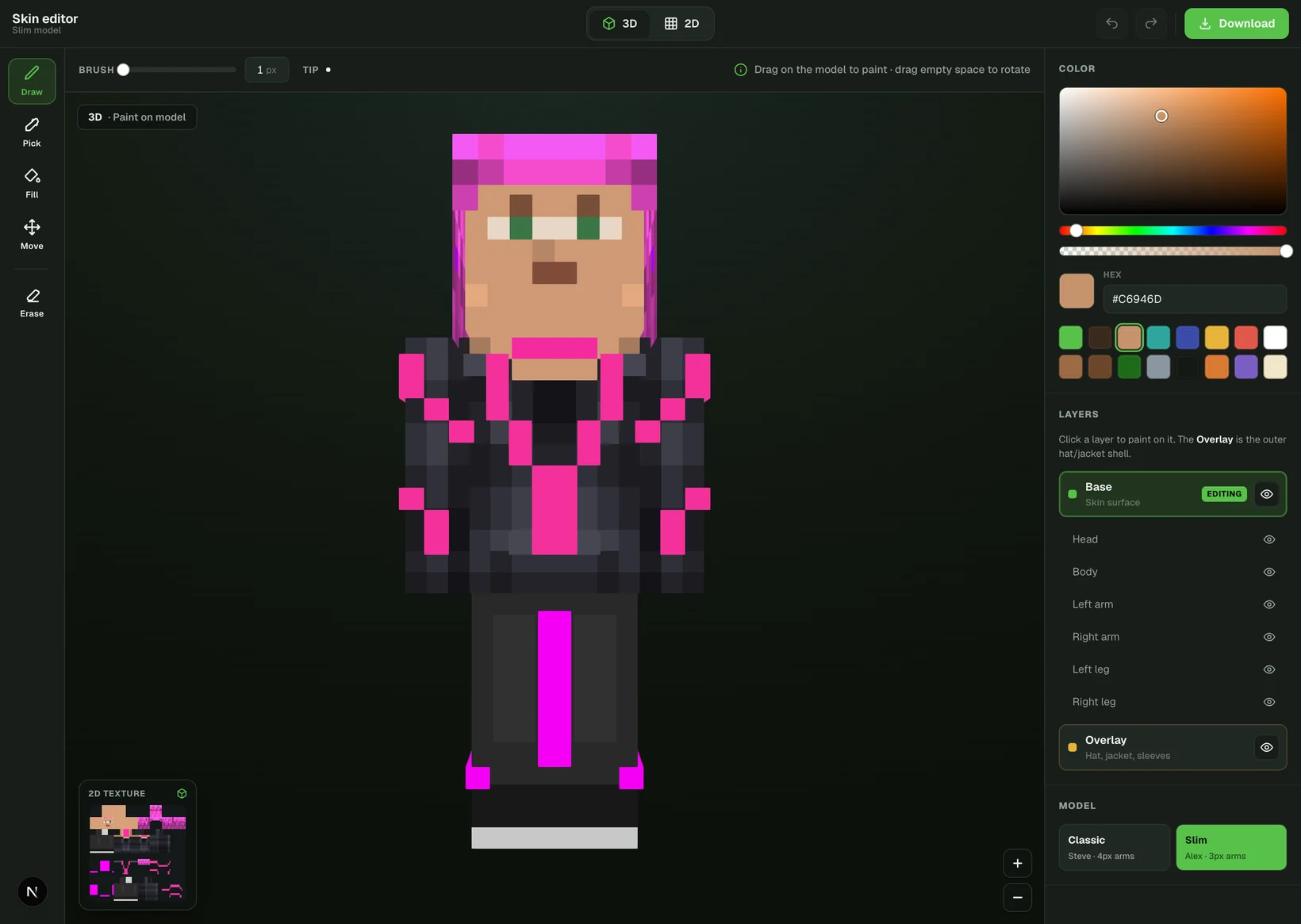Toggle Base layer visibility eye
The width and height of the screenshot is (1301, 924).
[x=1267, y=494]
